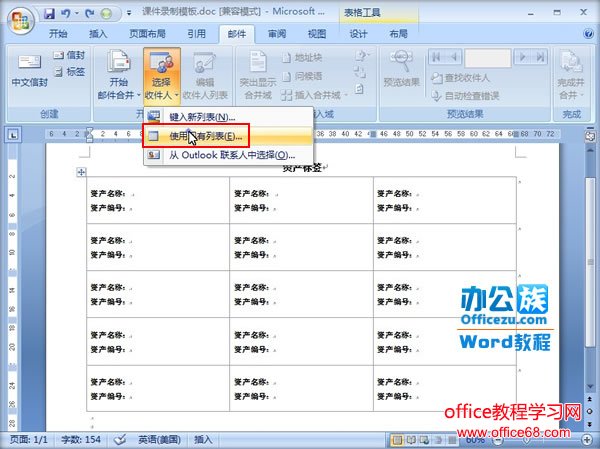This screenshot has height=449, width=600.
Task: Switch to the 审阅 tab
Action: pos(277,34)
